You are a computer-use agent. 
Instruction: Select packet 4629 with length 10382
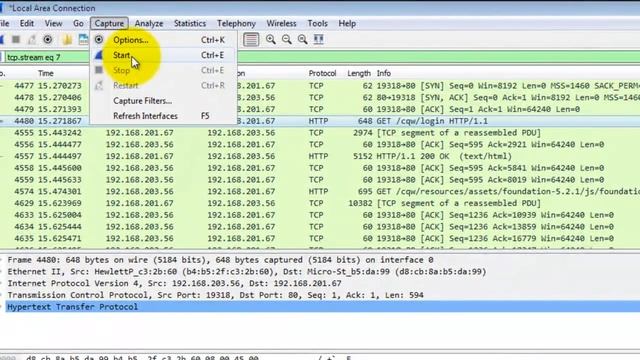coord(320,203)
